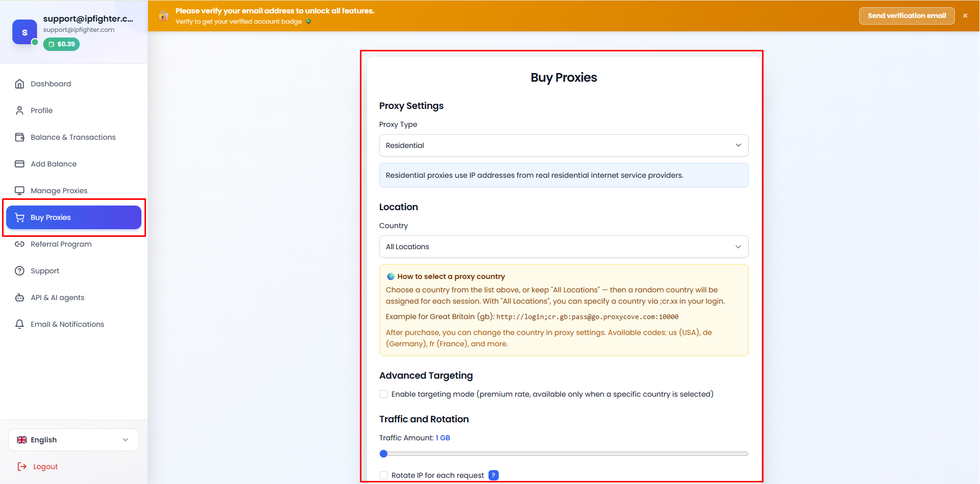Click Send verification email button
Image resolution: width=980 pixels, height=484 pixels.
[x=907, y=16]
